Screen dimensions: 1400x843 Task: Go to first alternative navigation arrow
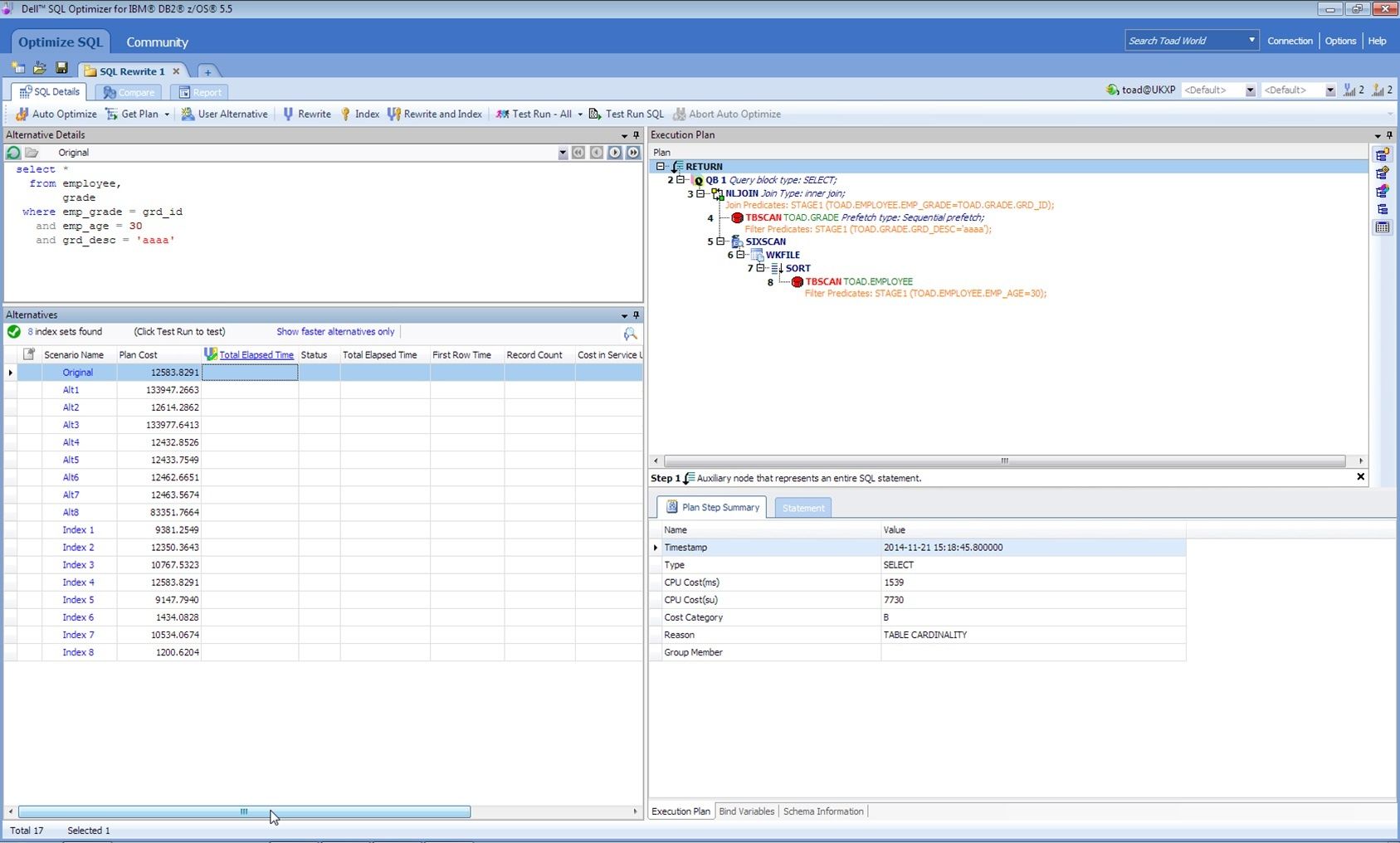[x=578, y=153]
